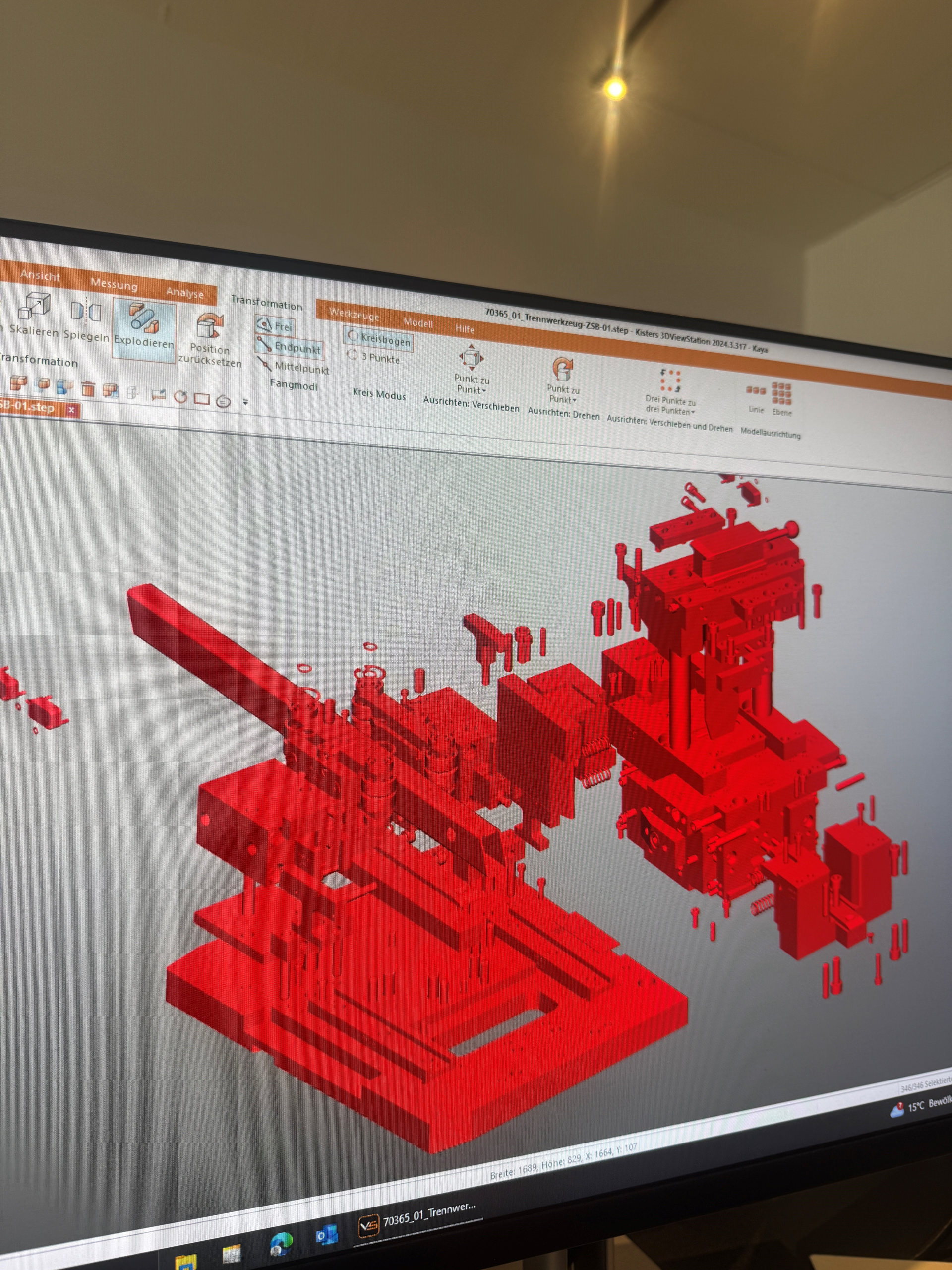The width and height of the screenshot is (952, 1270).
Task: Click the Ebene model alignment icon
Action: 781,394
